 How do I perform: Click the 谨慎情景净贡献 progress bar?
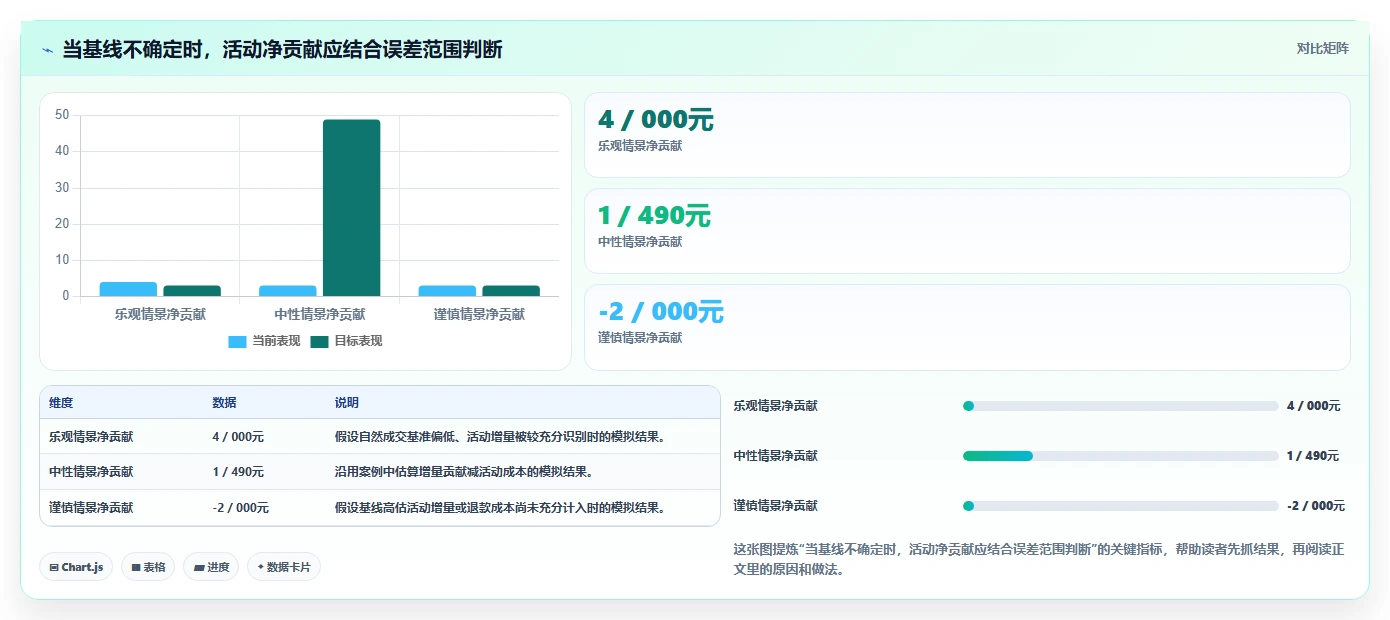pyautogui.click(x=1120, y=506)
